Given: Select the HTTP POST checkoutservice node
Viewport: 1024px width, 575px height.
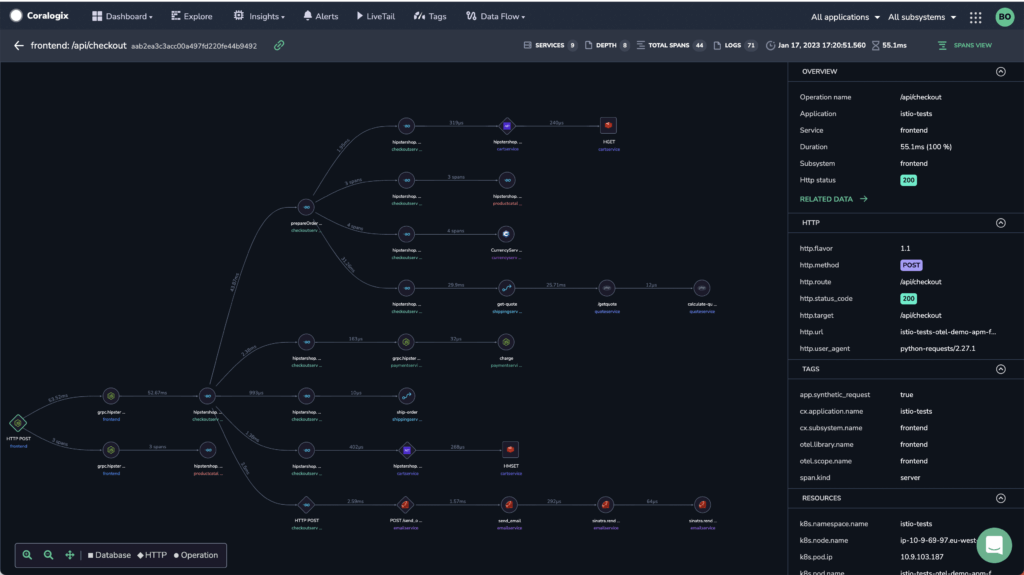Looking at the screenshot, I should coord(306,504).
